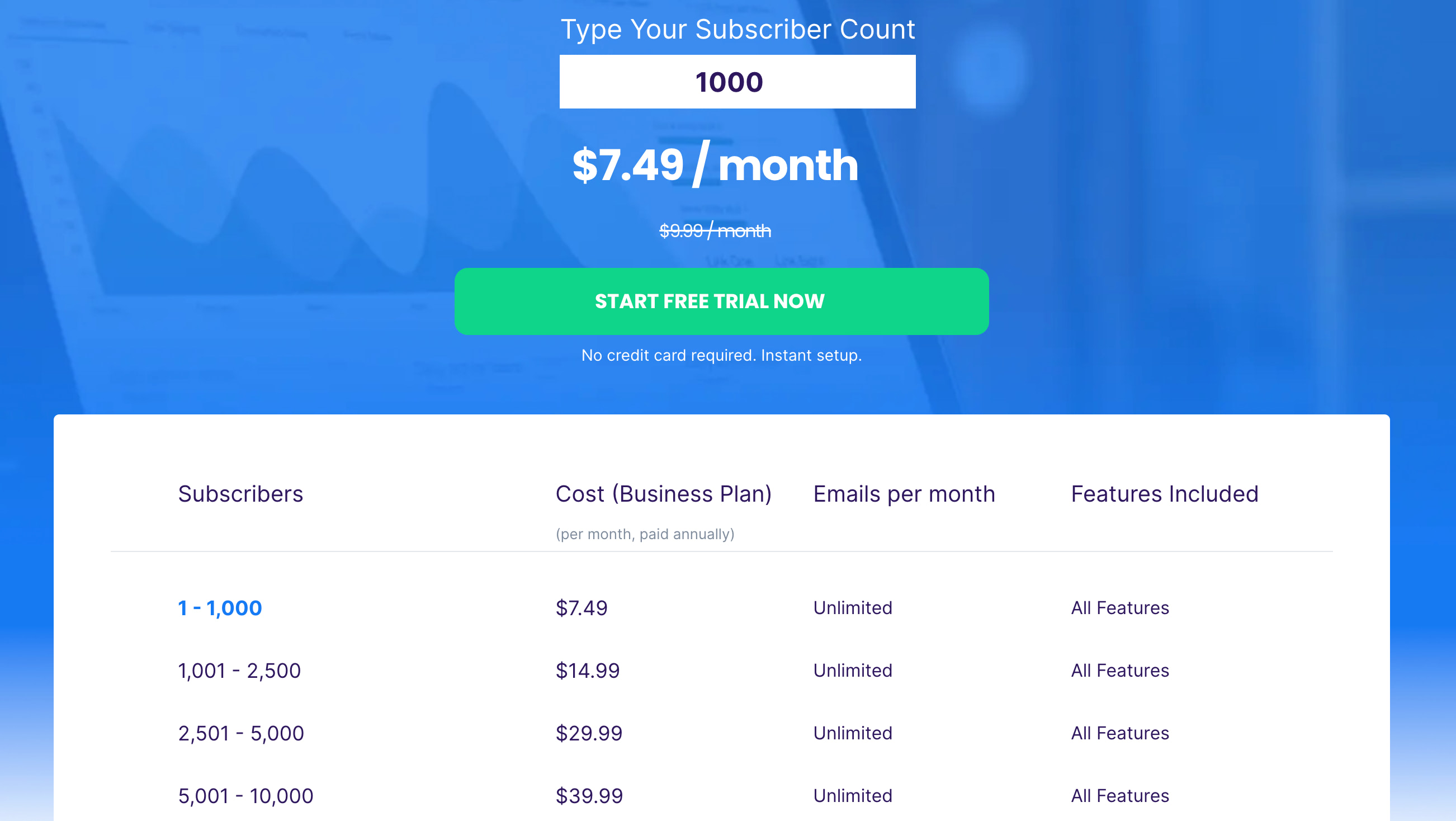Click the Type Your Subscriber Count label

point(738,30)
